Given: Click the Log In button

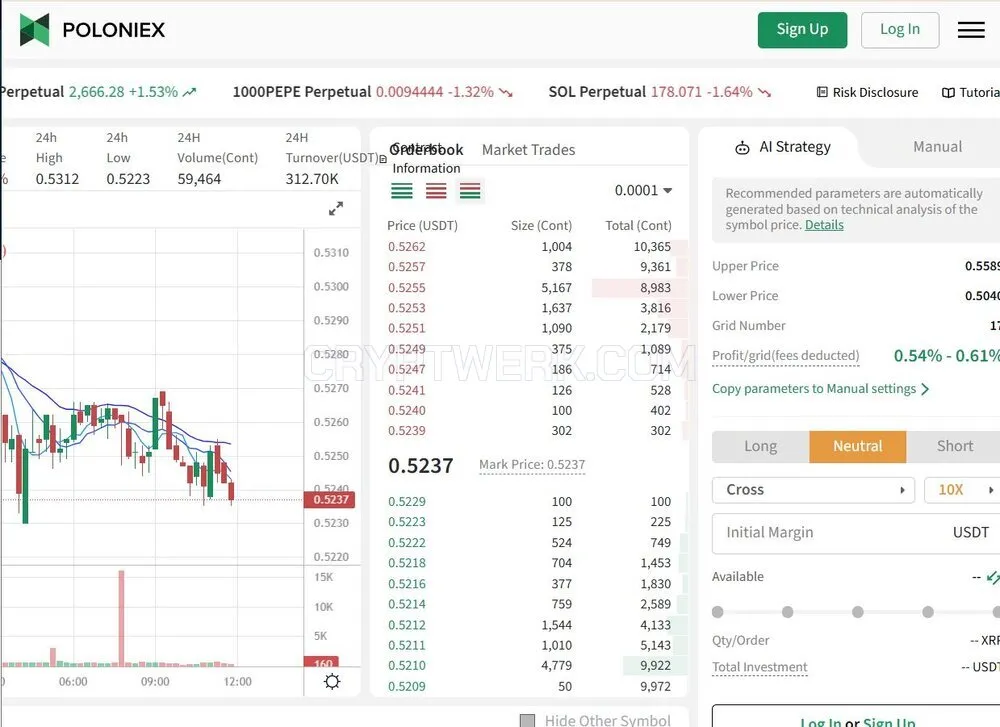Looking at the screenshot, I should (x=900, y=29).
